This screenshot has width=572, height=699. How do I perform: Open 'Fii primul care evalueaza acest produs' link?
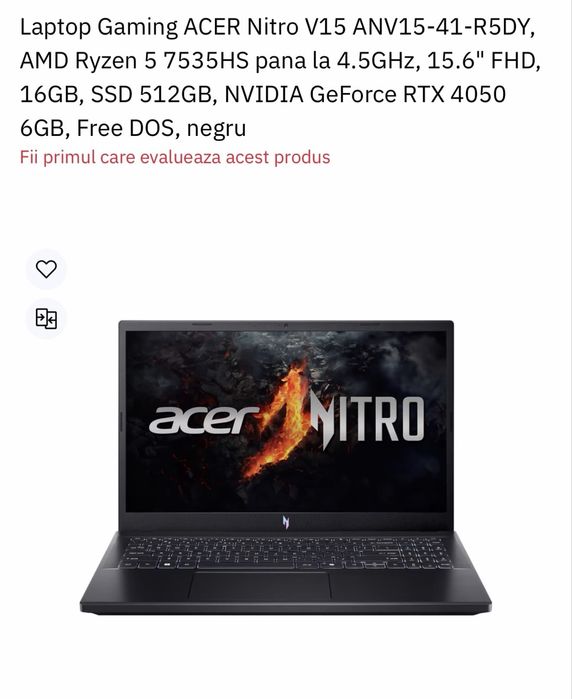tap(175, 157)
